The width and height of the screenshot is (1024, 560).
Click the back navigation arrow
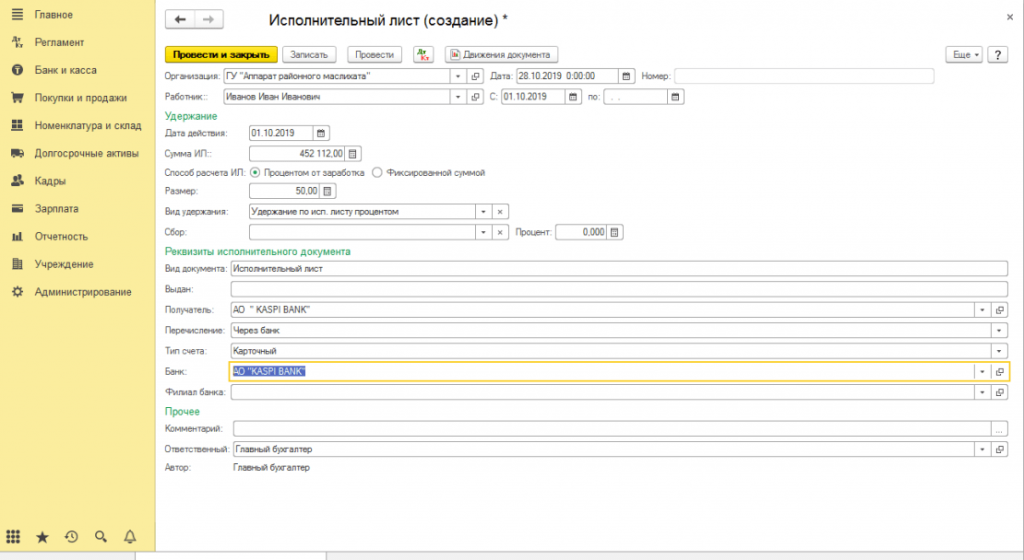click(180, 20)
